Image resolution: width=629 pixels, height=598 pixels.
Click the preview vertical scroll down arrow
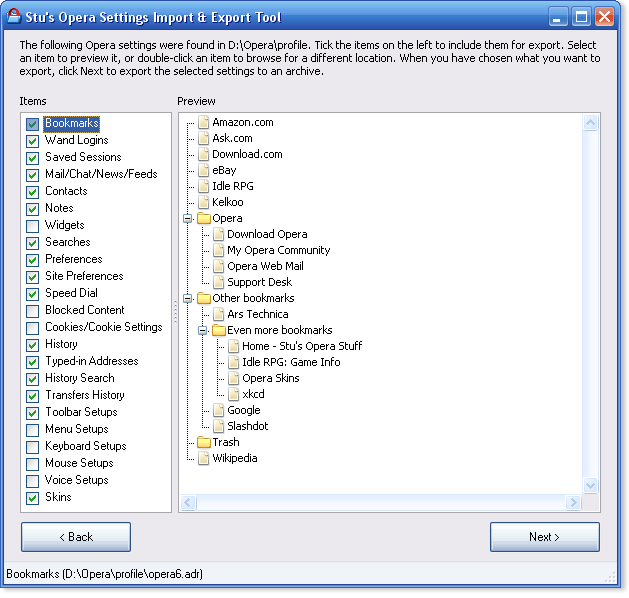pyautogui.click(x=590, y=486)
